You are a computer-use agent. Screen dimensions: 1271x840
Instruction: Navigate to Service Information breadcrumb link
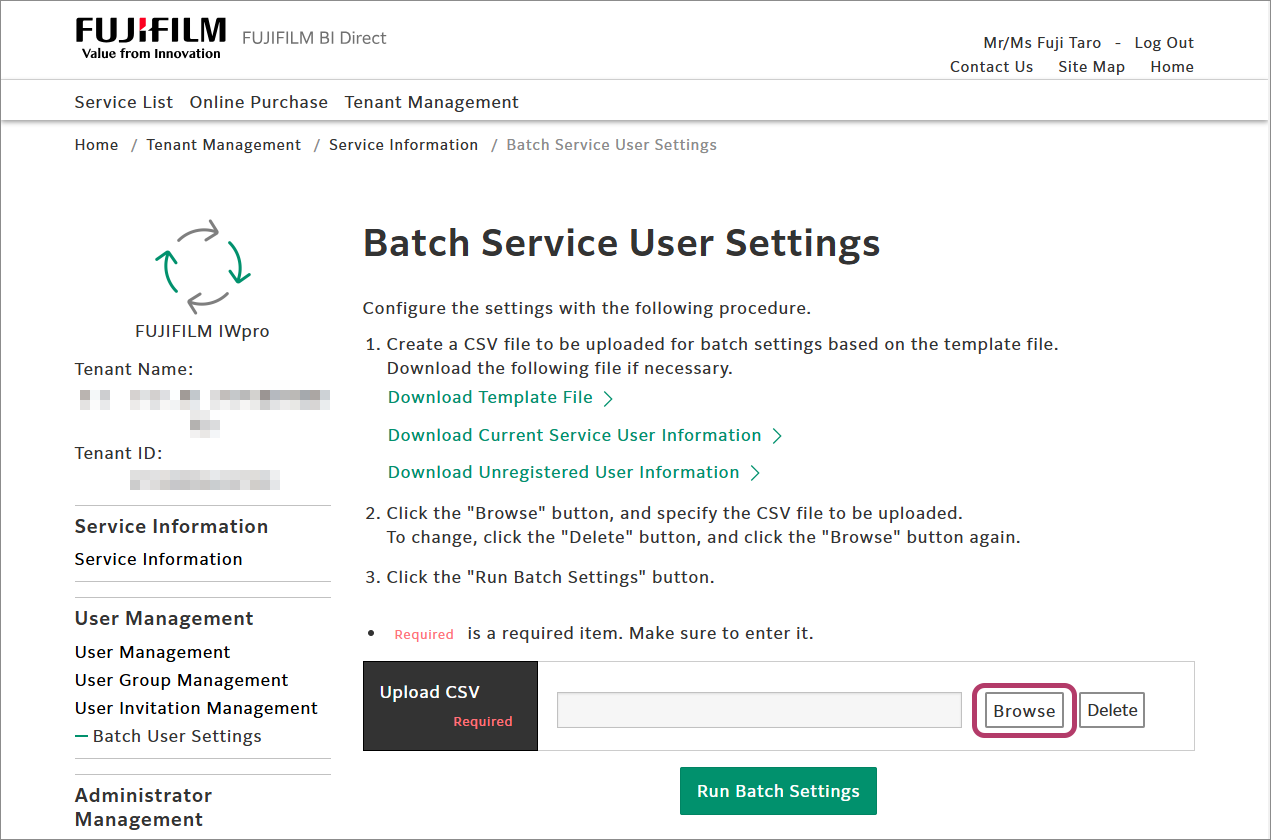click(x=403, y=145)
